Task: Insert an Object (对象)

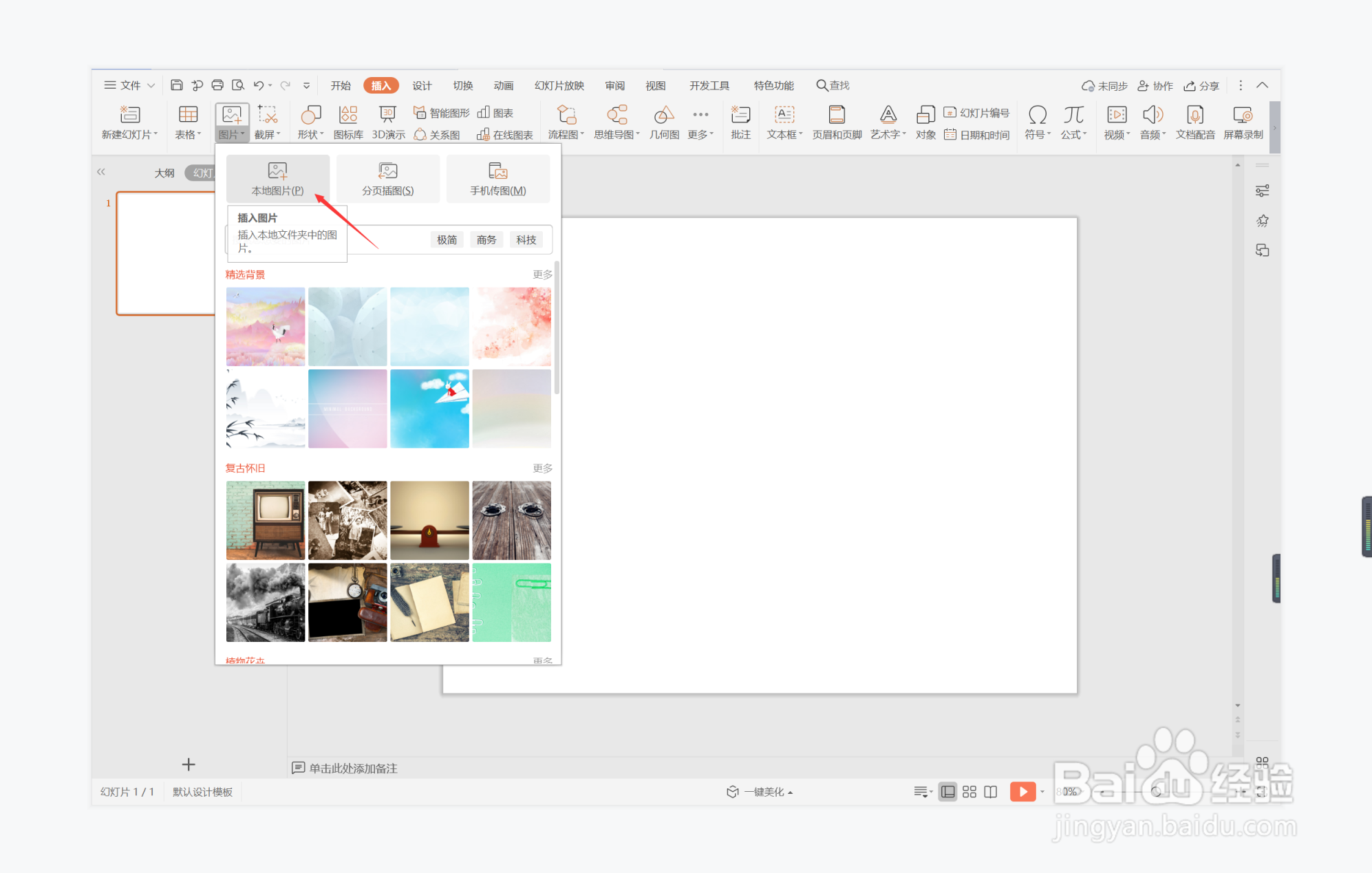Action: (x=925, y=122)
